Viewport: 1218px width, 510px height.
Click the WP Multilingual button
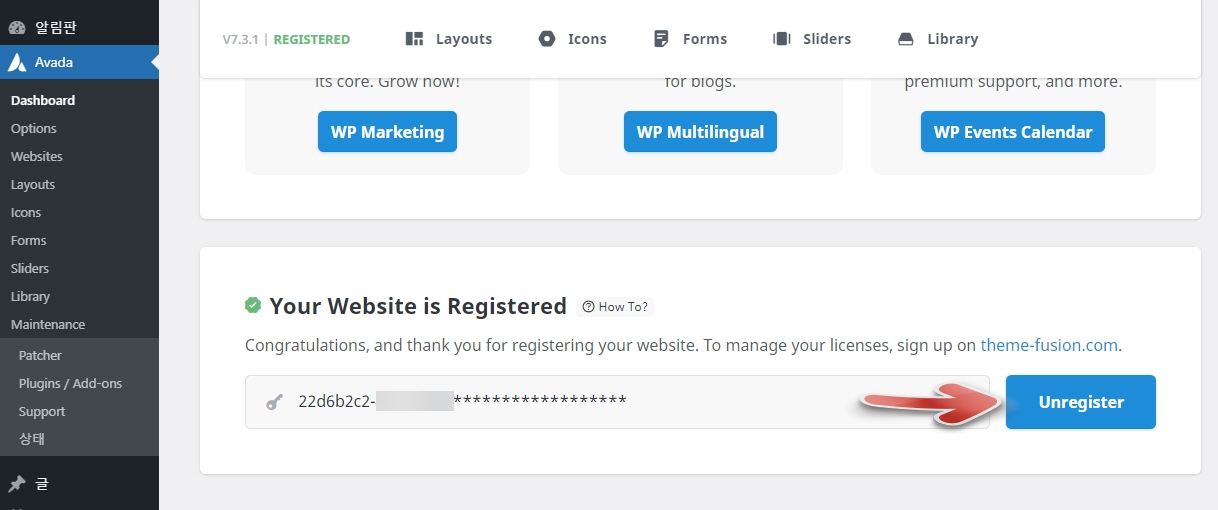tap(700, 132)
